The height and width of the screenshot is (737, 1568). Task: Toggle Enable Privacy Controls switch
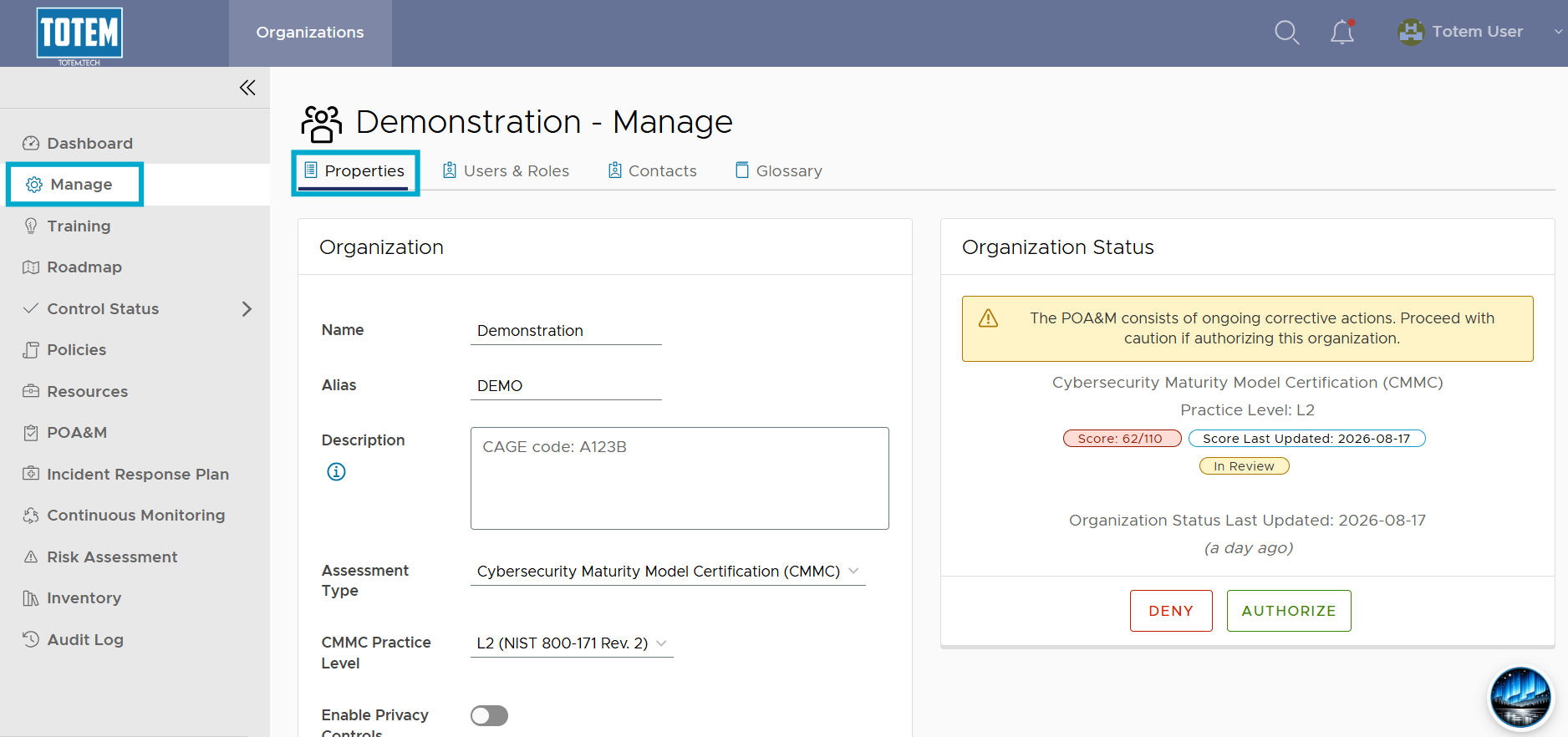click(x=489, y=716)
